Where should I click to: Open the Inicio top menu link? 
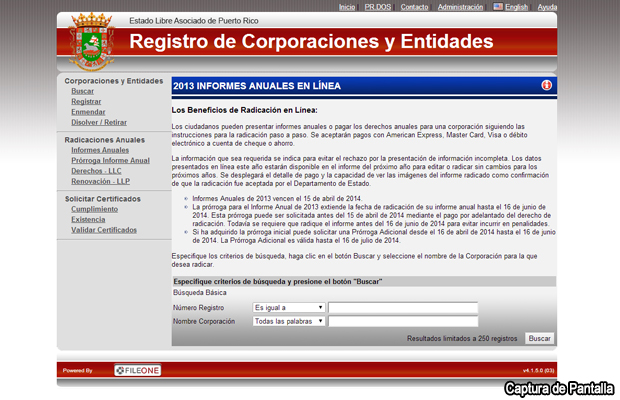(x=347, y=7)
